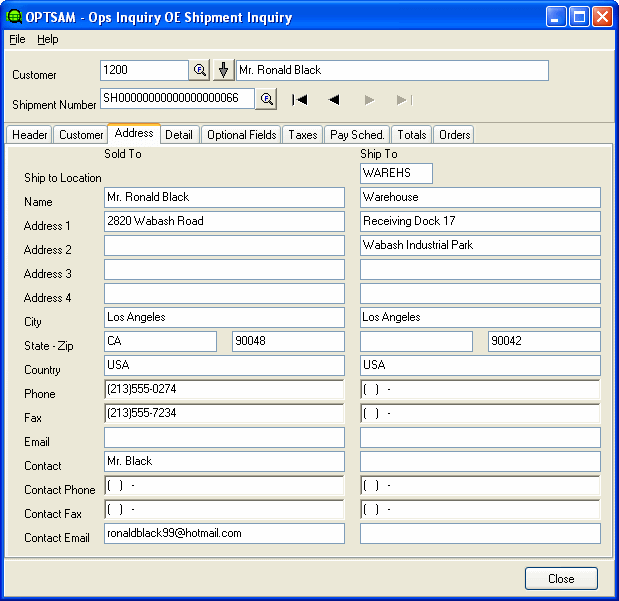619x601 pixels.
Task: Click the Shipment Number input field
Action: pyautogui.click(x=177, y=99)
